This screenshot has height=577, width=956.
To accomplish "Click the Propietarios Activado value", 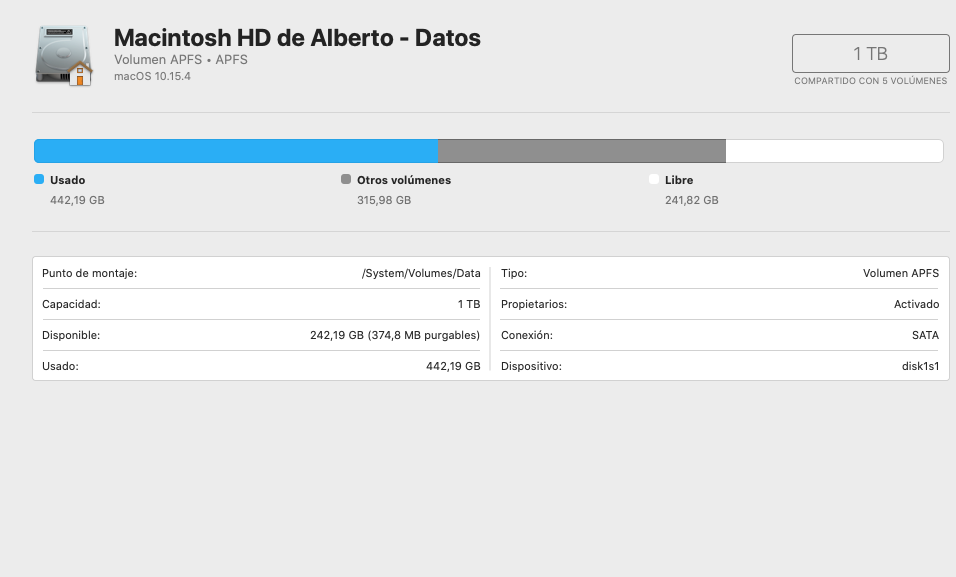I will click(916, 304).
